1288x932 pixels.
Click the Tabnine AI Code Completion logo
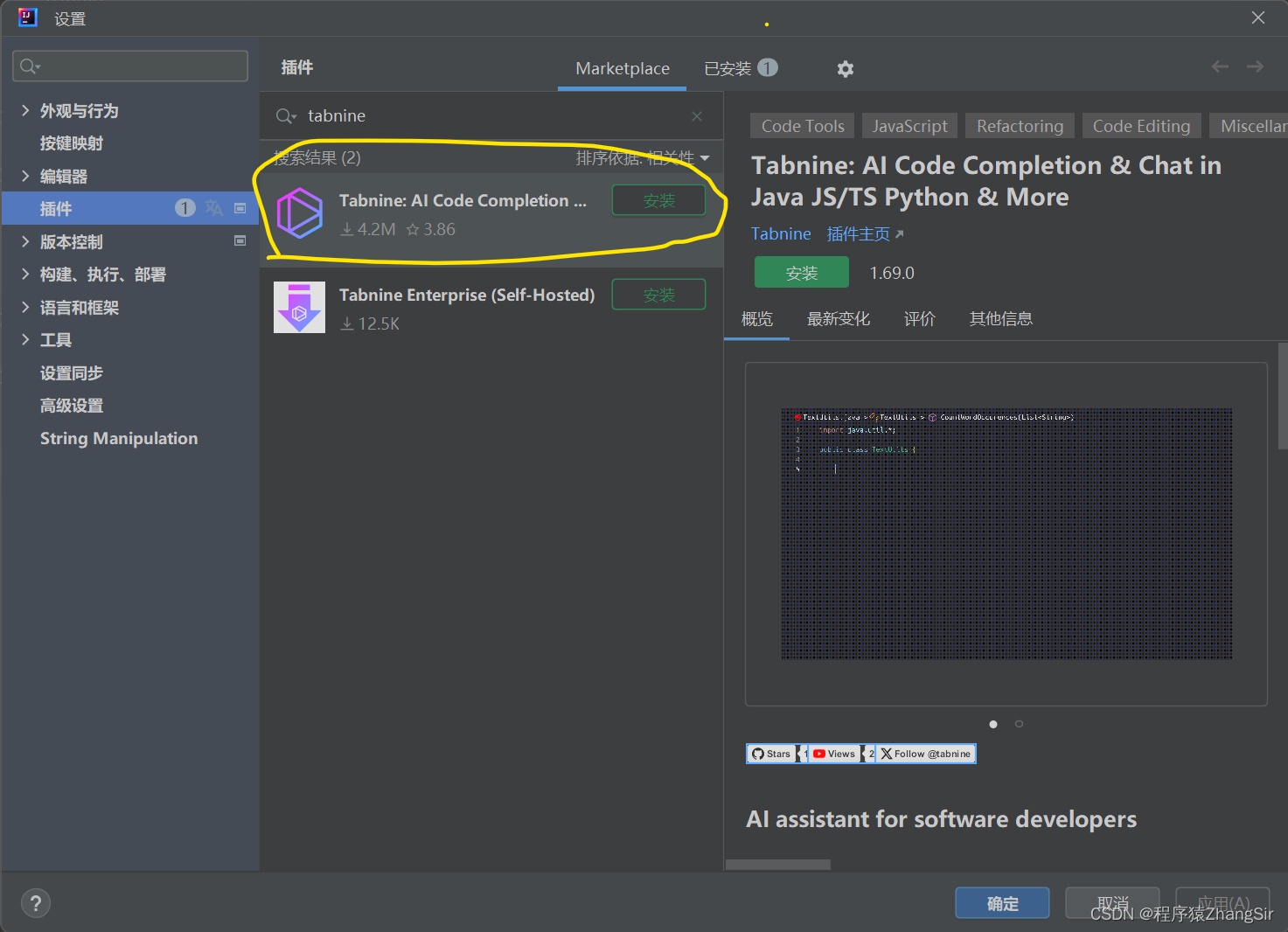pyautogui.click(x=300, y=213)
